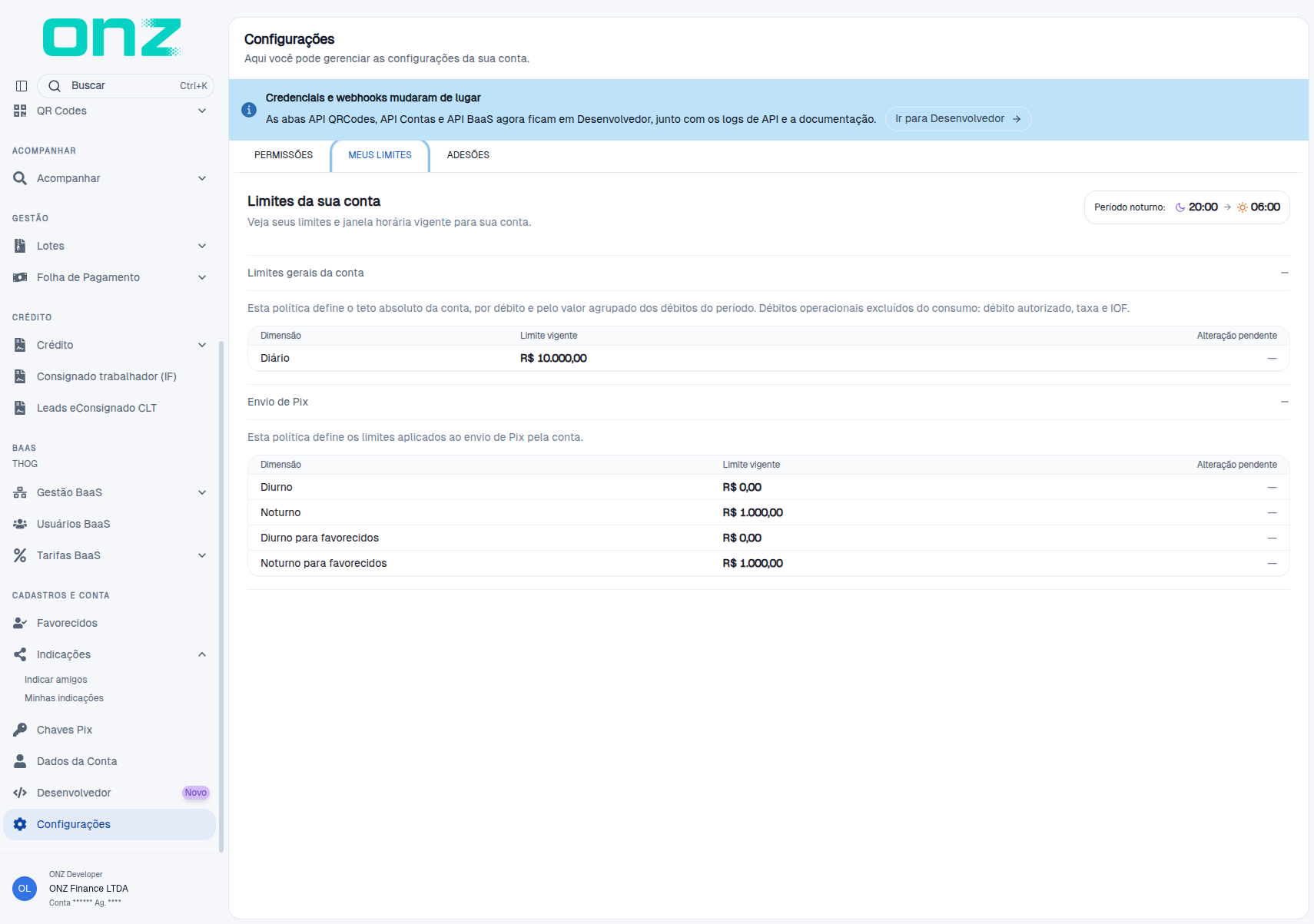Click Ir para Desenvolvedor button
This screenshot has width=1314, height=924.
point(958,119)
